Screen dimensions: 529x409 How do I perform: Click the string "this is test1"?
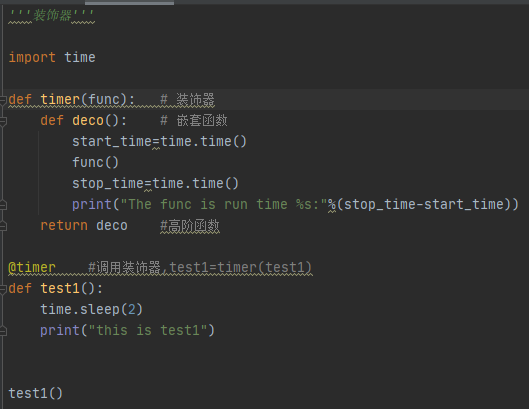(x=147, y=330)
